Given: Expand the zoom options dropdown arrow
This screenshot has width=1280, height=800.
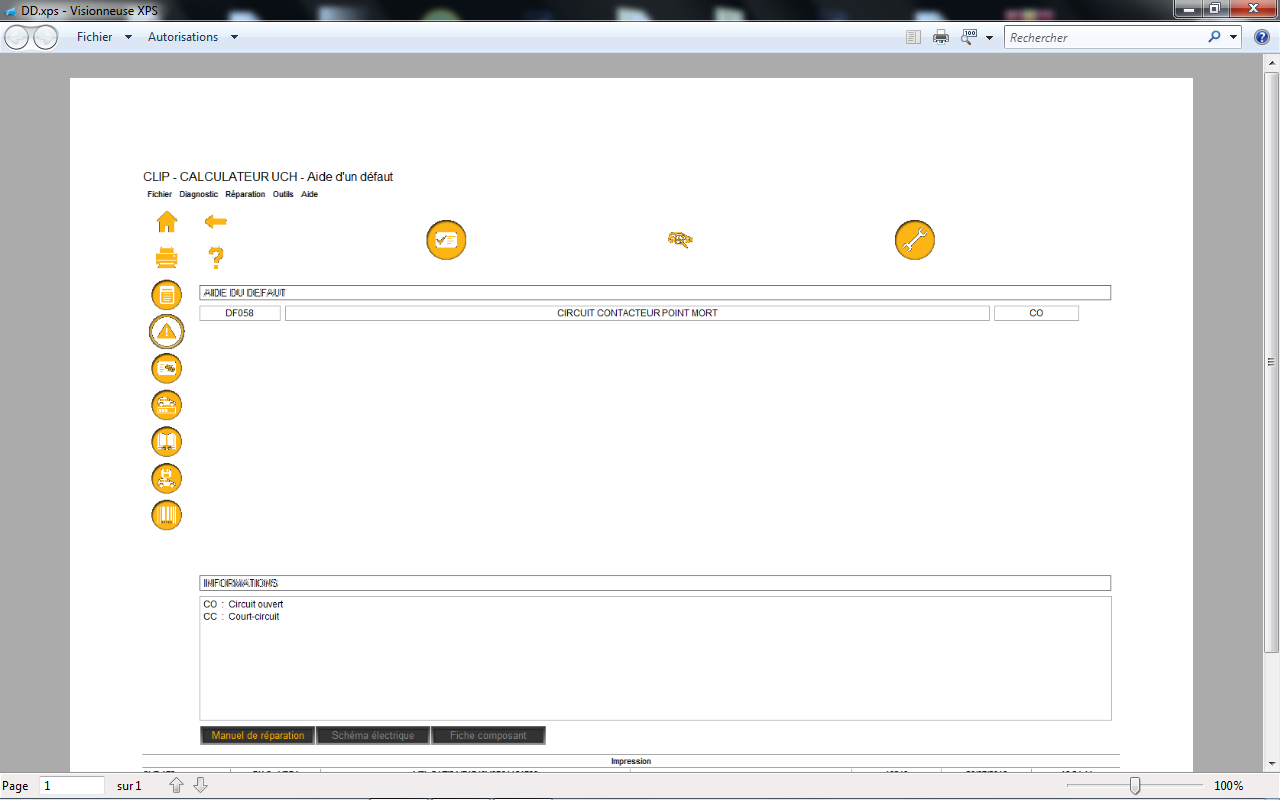Looking at the screenshot, I should (989, 37).
